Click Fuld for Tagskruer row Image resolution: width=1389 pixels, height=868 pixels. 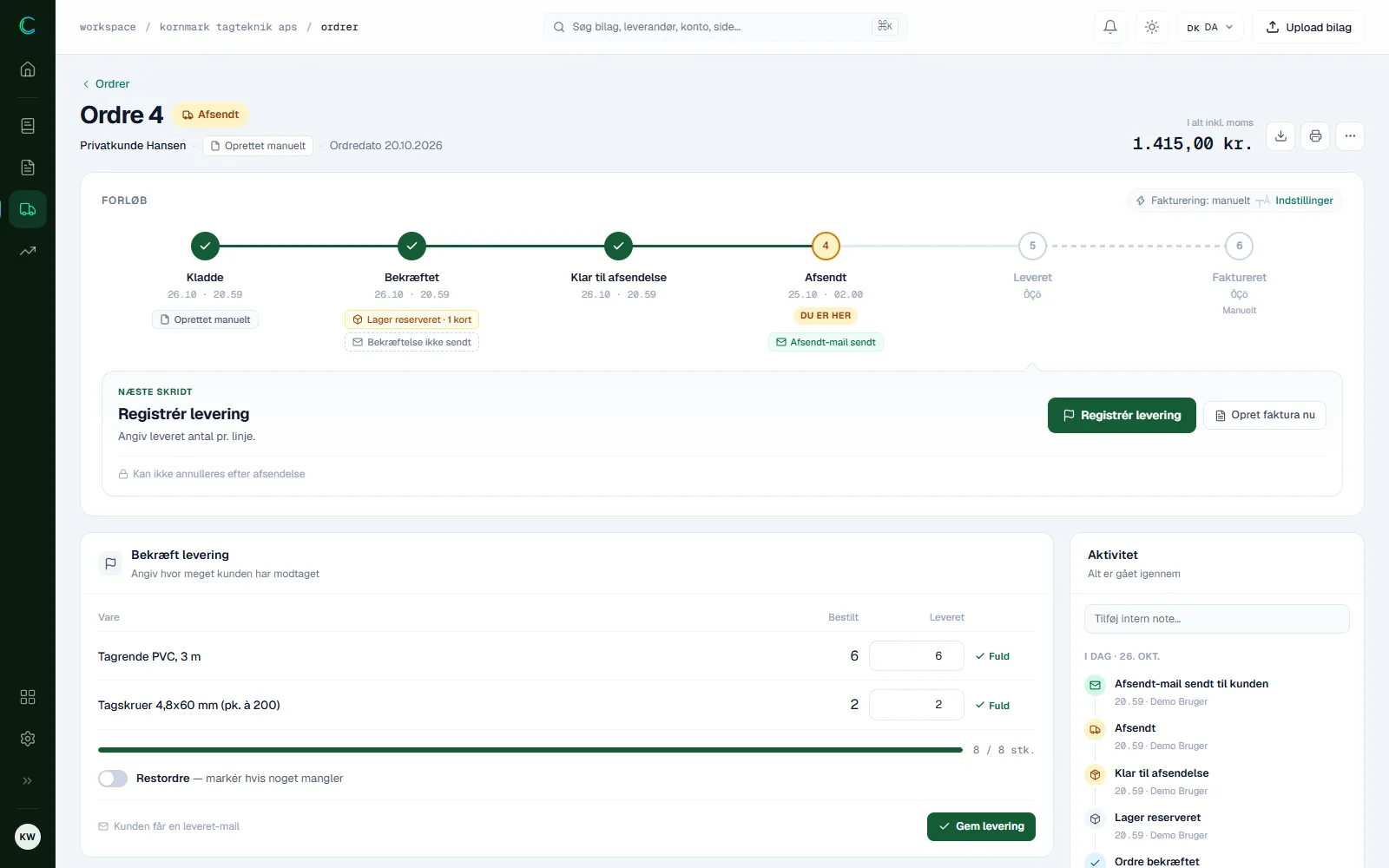tap(992, 706)
